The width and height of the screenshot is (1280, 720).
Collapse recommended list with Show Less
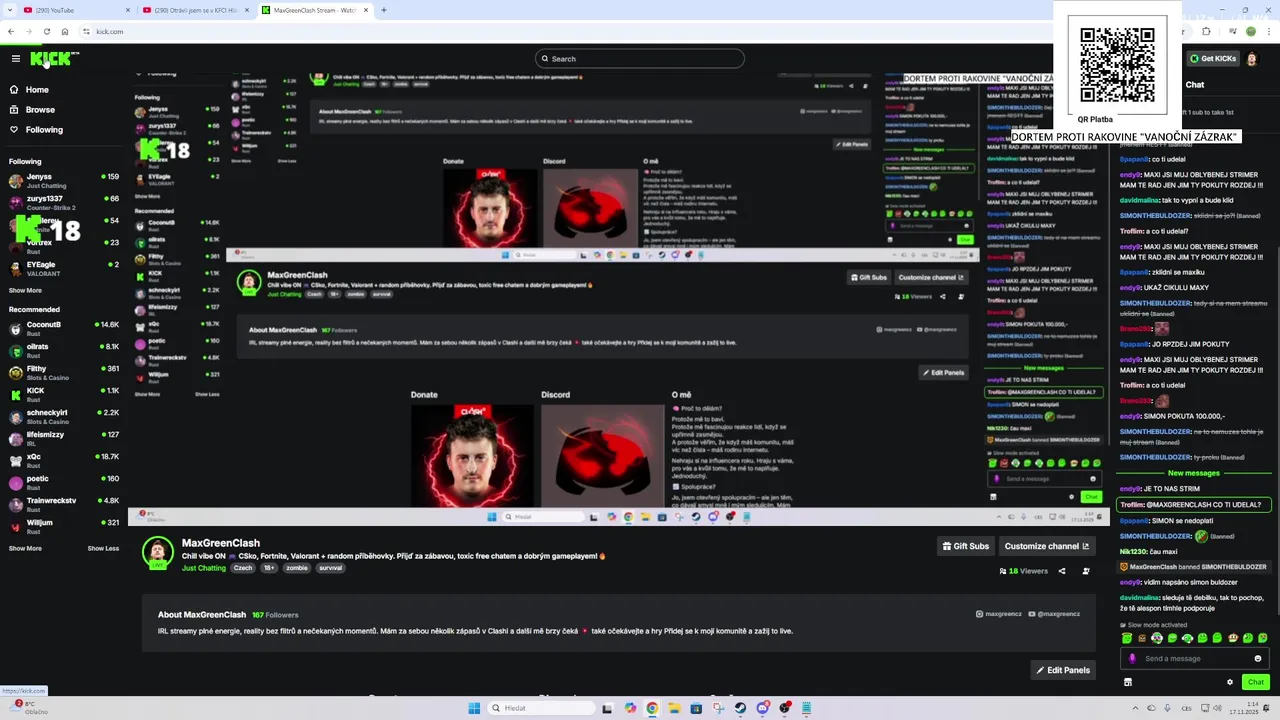pyautogui.click(x=103, y=549)
